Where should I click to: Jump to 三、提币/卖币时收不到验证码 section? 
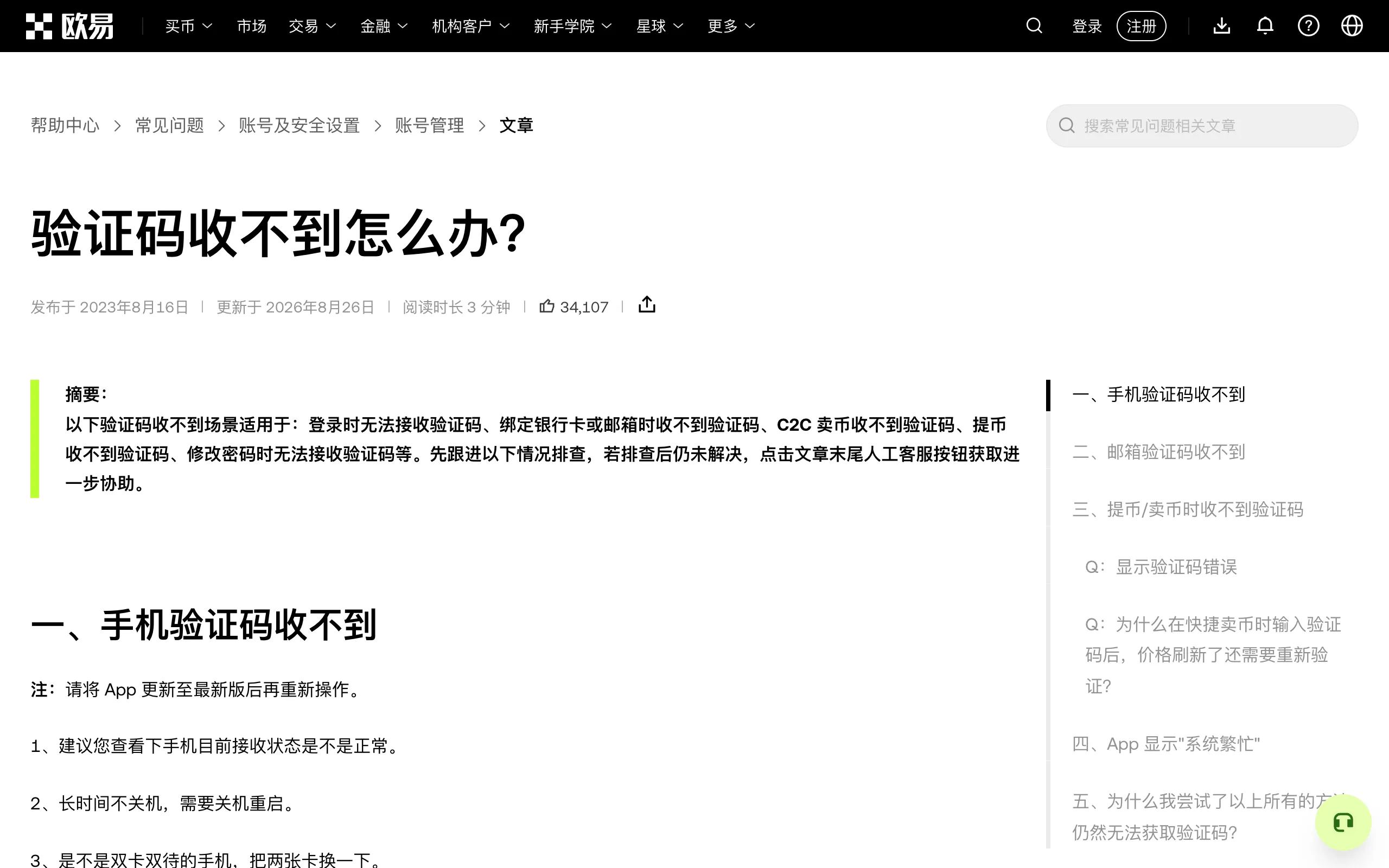1188,509
